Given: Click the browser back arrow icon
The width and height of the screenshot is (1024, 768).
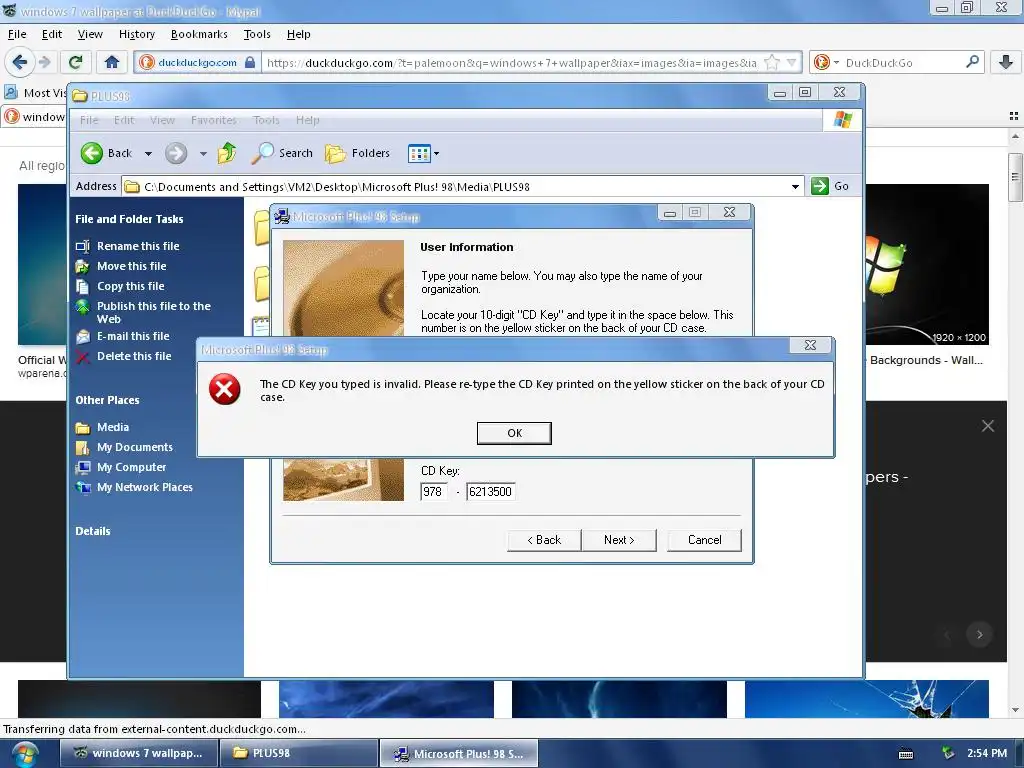Looking at the screenshot, I should 20,62.
